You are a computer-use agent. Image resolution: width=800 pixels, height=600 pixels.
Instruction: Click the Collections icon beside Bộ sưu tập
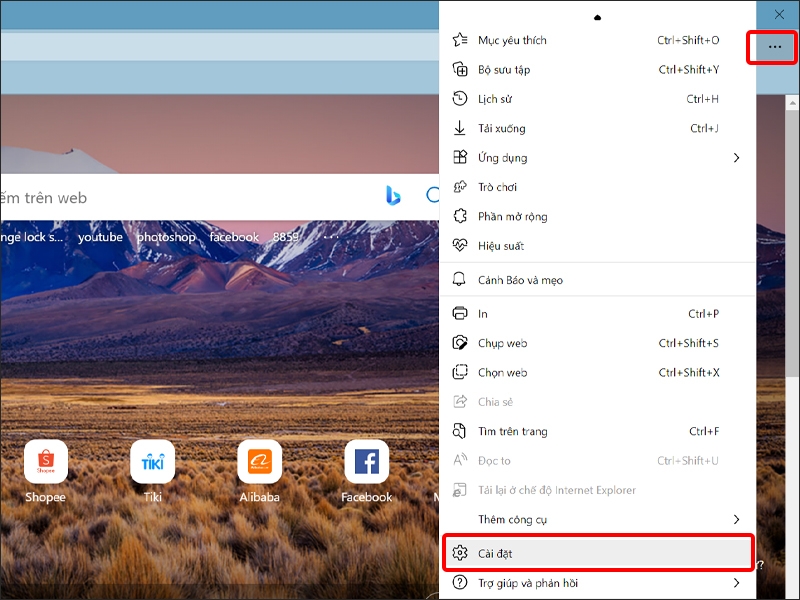pos(460,69)
